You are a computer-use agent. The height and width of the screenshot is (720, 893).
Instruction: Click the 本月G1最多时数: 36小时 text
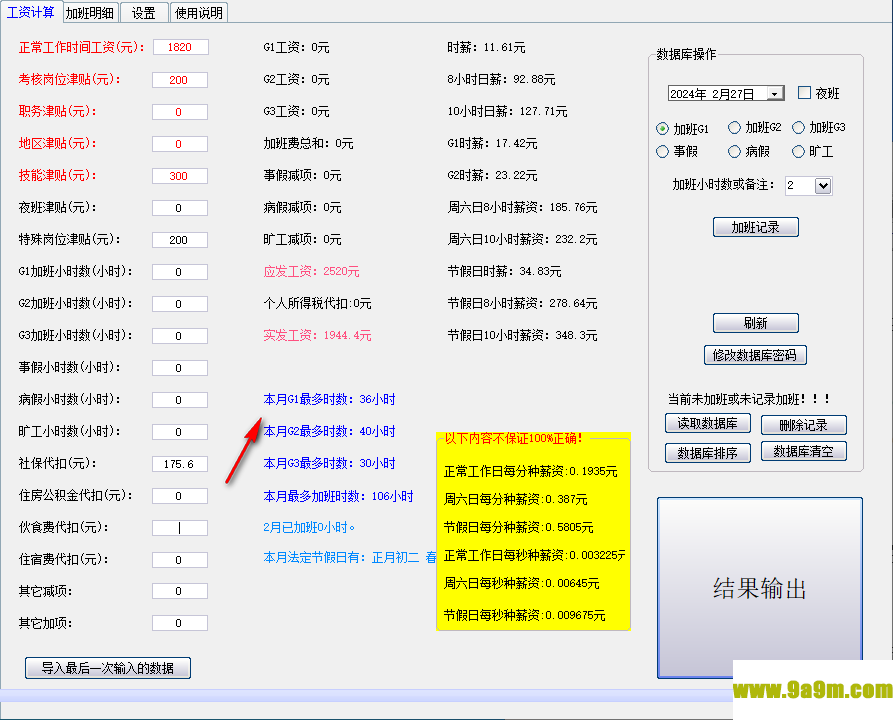pyautogui.click(x=329, y=399)
